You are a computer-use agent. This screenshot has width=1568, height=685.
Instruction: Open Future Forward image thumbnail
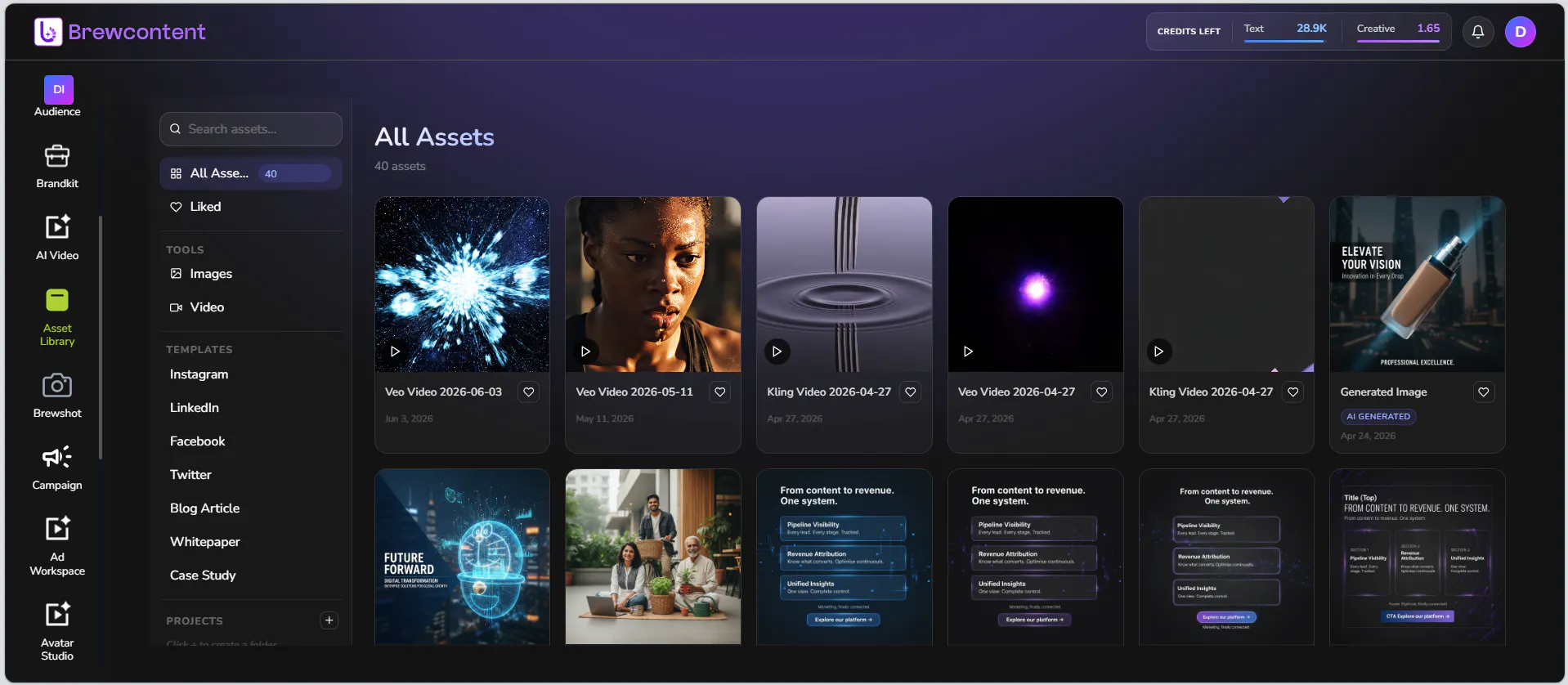(462, 557)
